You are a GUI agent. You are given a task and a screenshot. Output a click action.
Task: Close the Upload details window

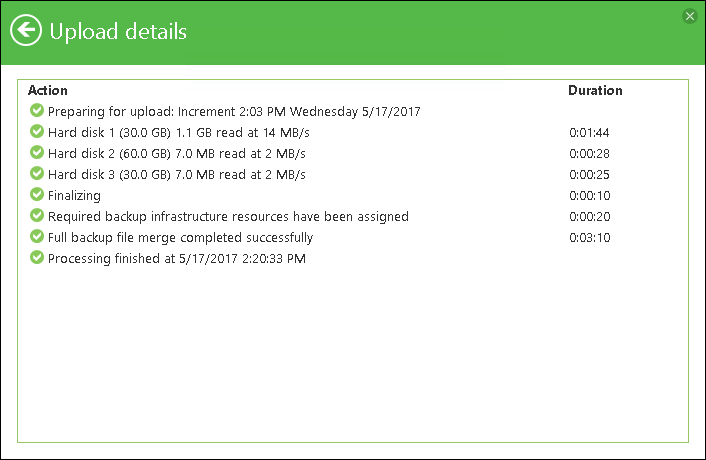(689, 16)
